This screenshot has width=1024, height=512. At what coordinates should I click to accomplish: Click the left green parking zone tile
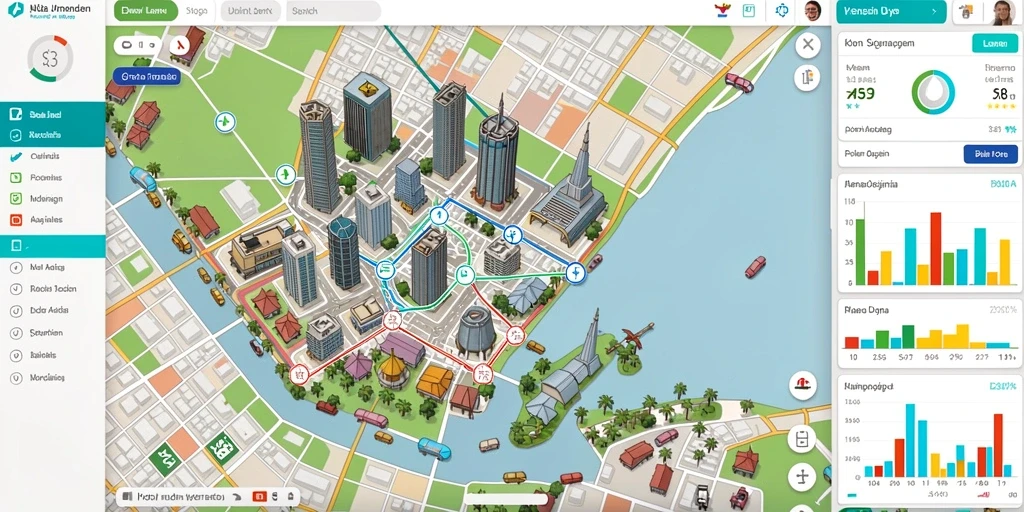pos(165,458)
